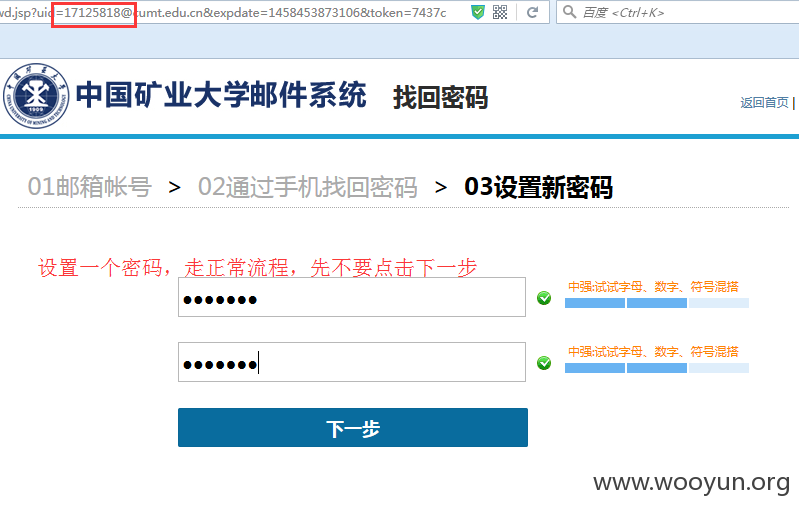Click the search magnifier icon
Image resolution: width=799 pixels, height=511 pixels.
click(x=569, y=12)
